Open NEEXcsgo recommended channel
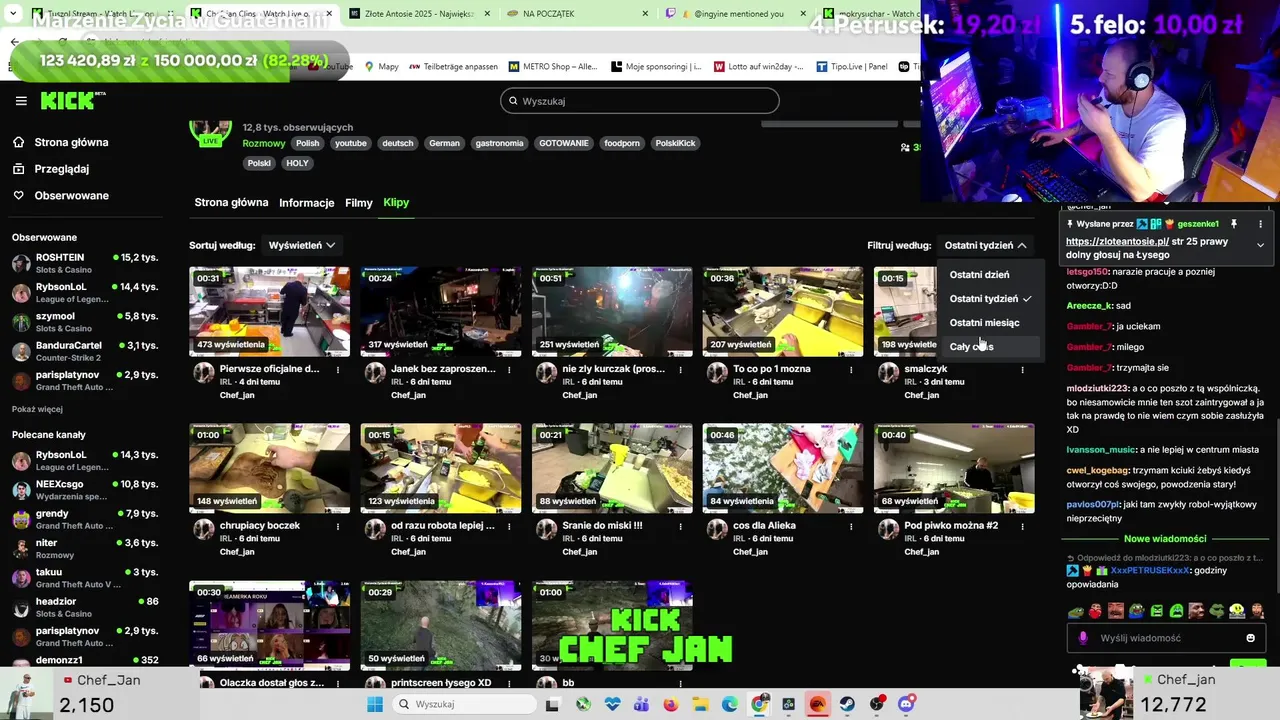Screen dimensions: 1280x720 coord(85,490)
